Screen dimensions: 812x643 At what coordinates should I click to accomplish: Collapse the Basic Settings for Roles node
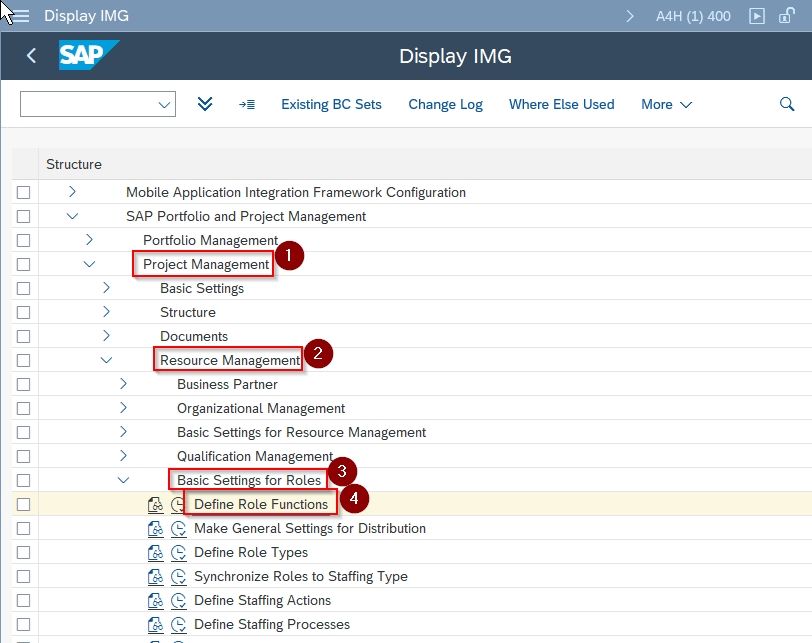click(123, 480)
